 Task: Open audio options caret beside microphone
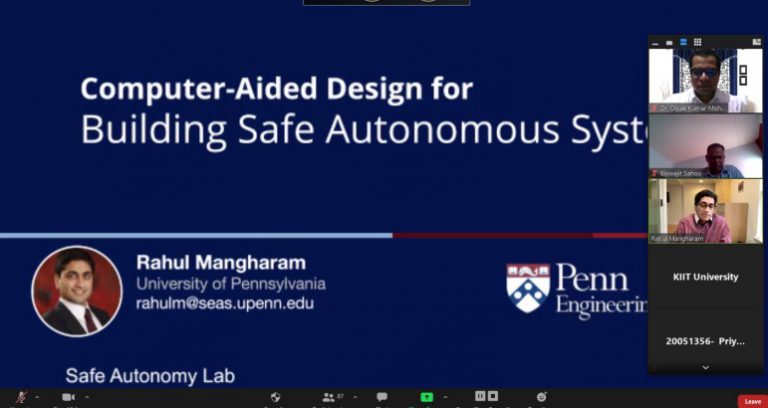[x=37, y=397]
